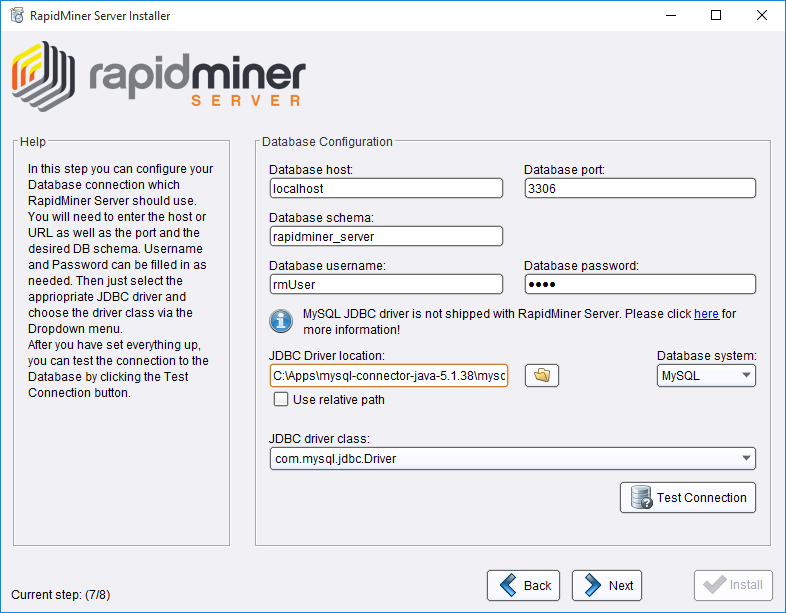Click the blue info icon
786x613 pixels.
pyautogui.click(x=281, y=321)
